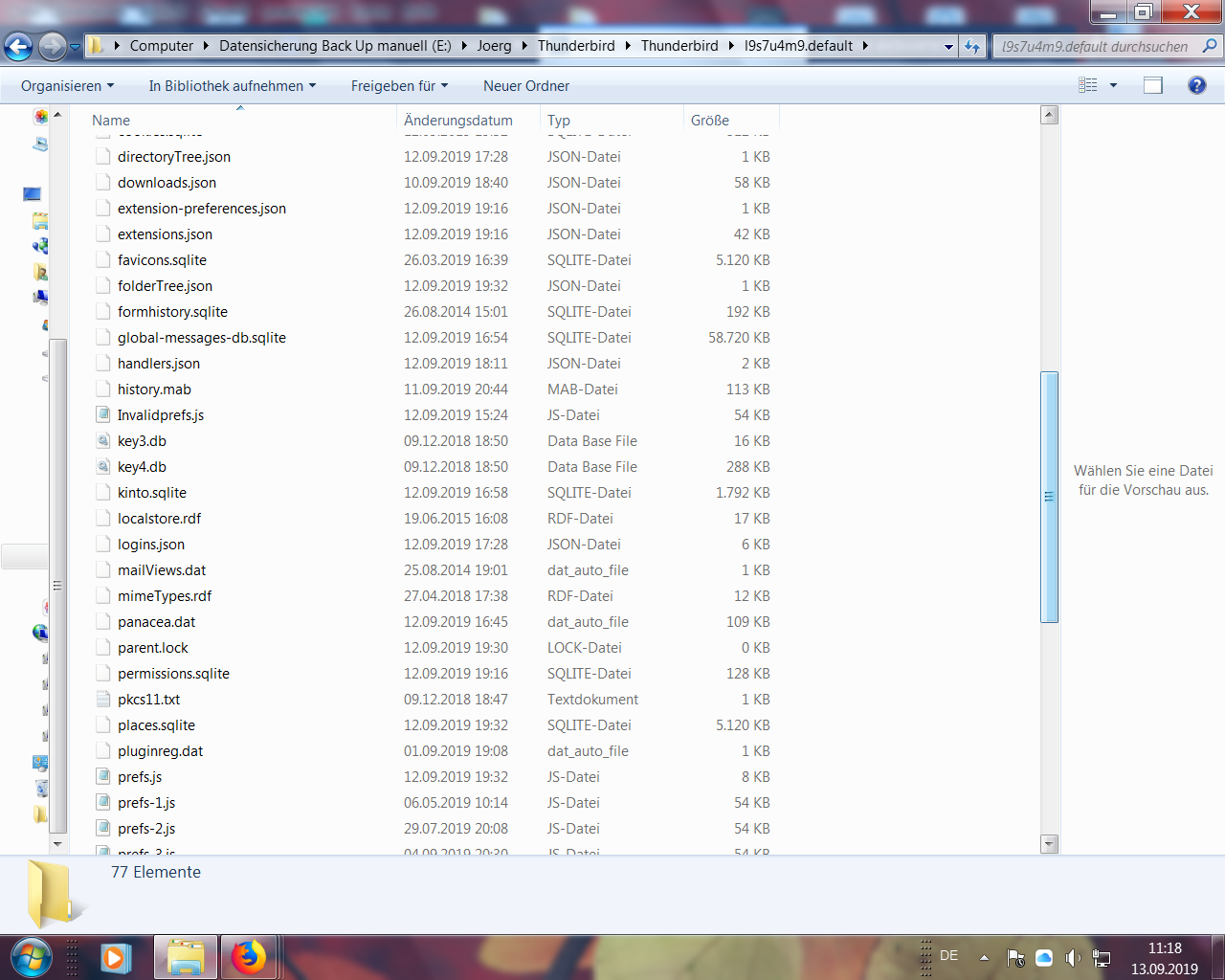The image size is (1225, 980).
Task: Open the Organisieren menu
Action: pyautogui.click(x=67, y=86)
